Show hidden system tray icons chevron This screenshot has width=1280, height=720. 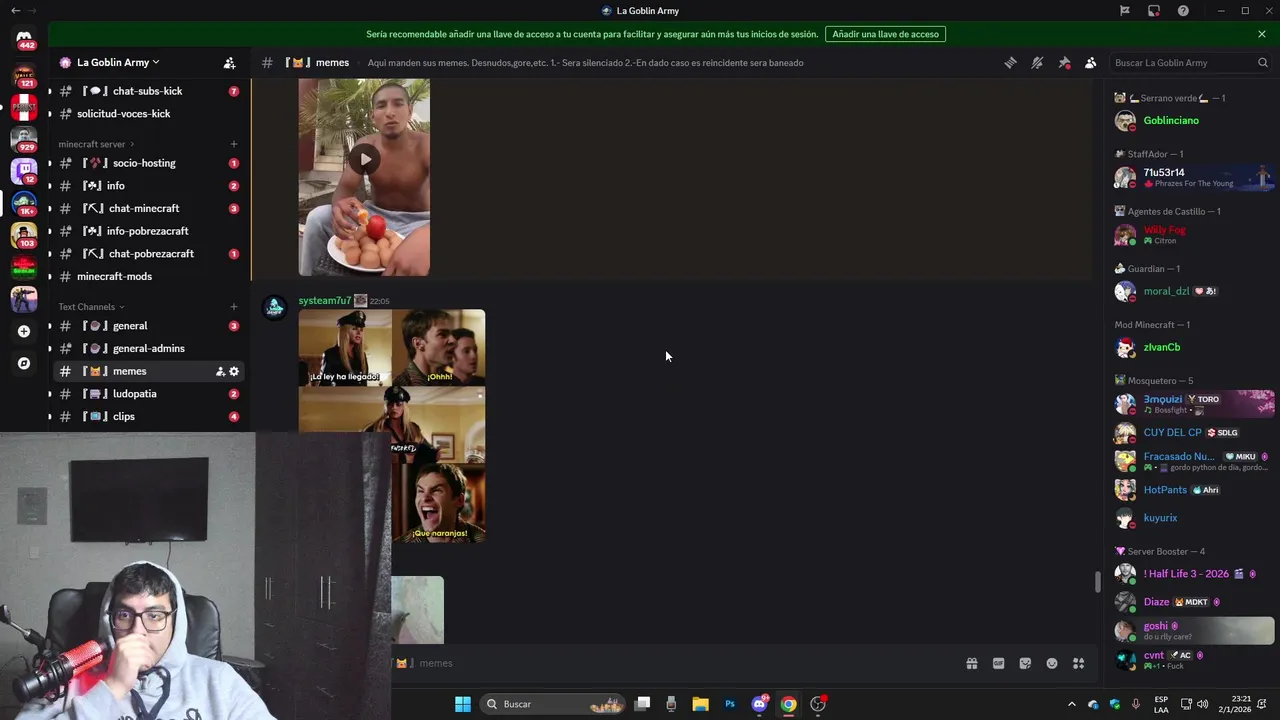pos(1072,704)
